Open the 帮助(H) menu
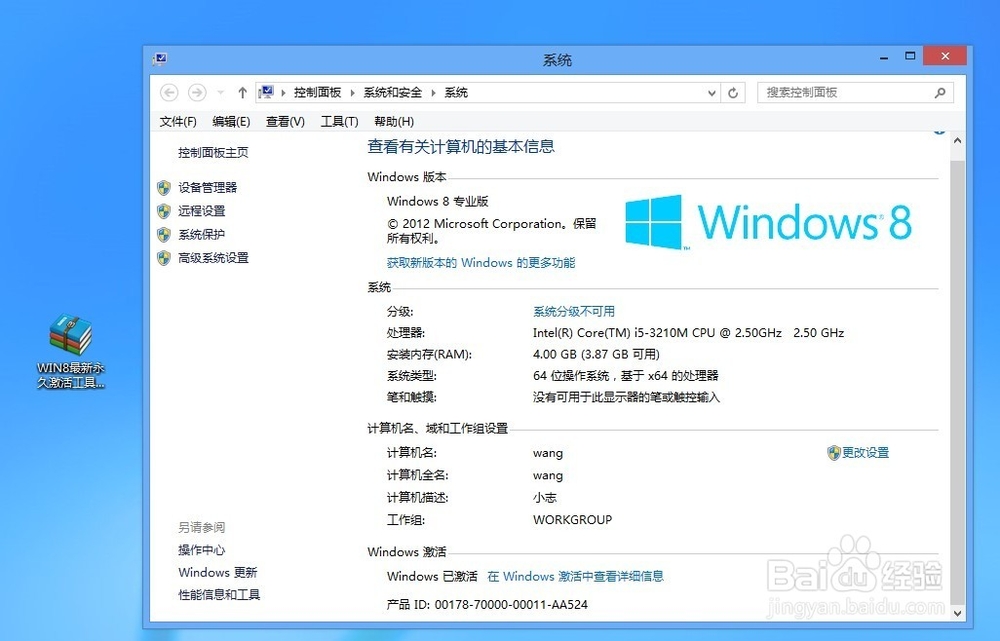 [394, 121]
